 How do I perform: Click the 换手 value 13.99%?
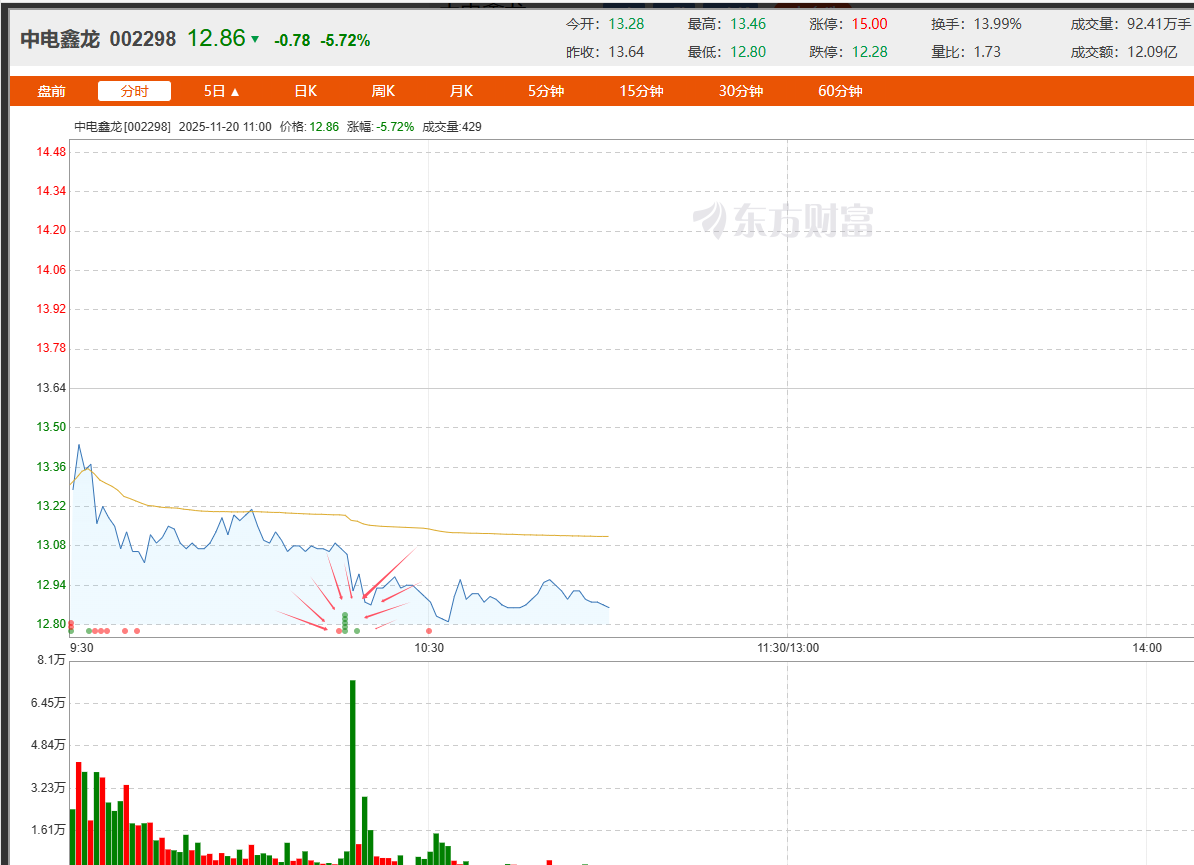pos(998,24)
